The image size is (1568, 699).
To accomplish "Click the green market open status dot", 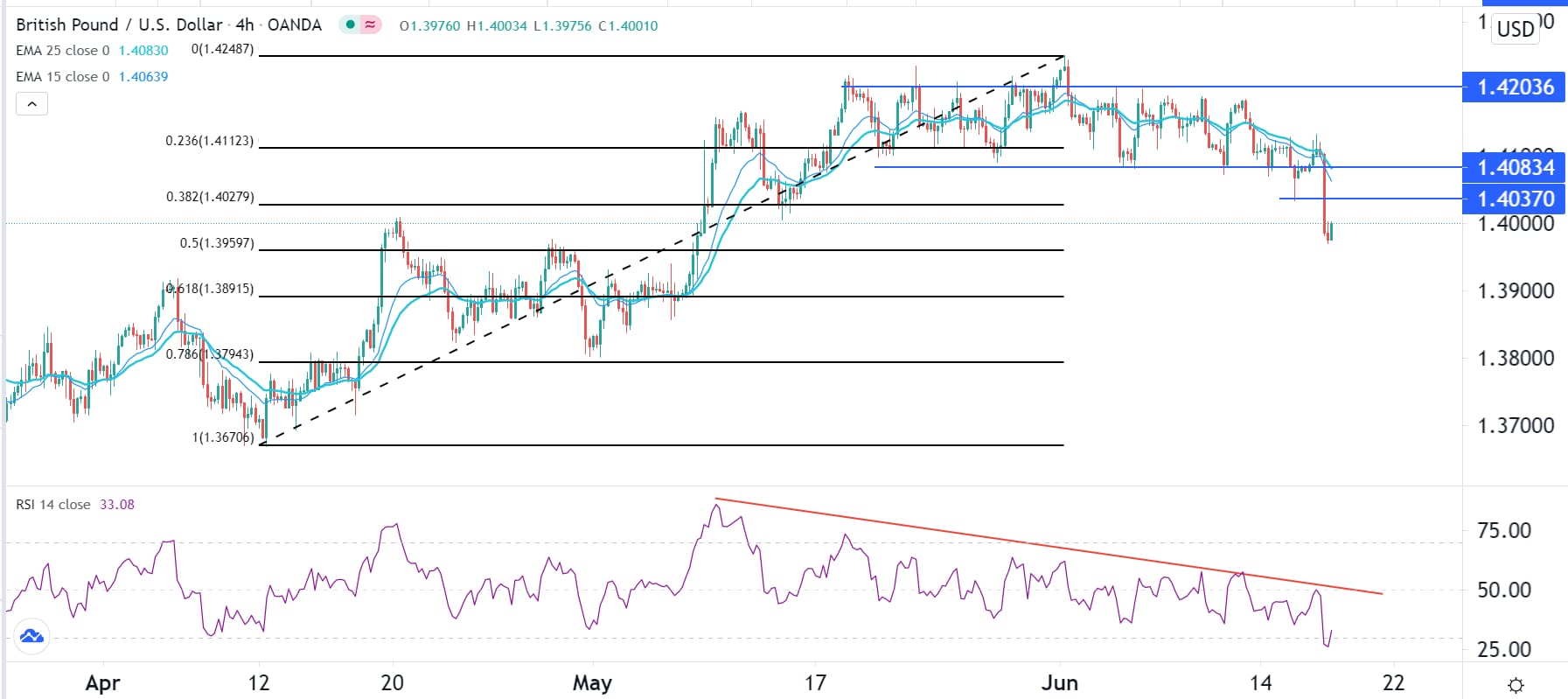I will [x=350, y=24].
